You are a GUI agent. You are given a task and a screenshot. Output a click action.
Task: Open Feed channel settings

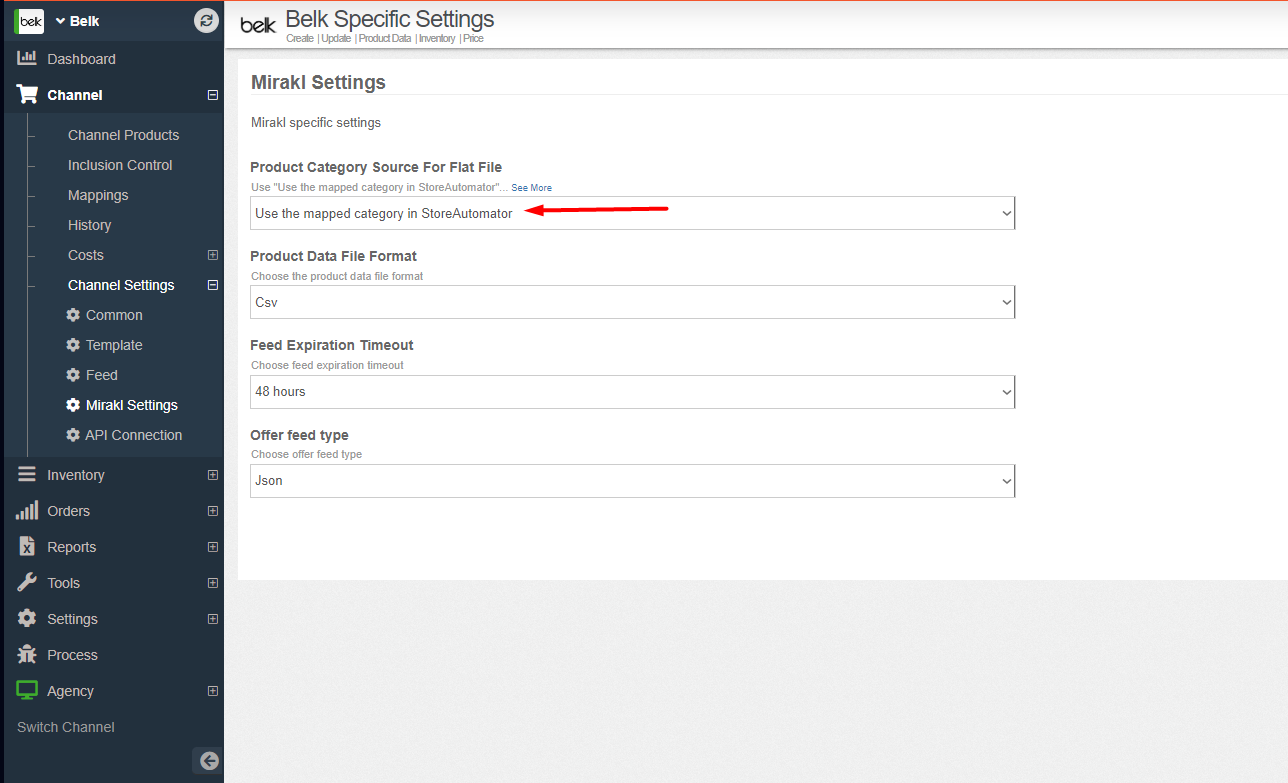pyautogui.click(x=102, y=375)
